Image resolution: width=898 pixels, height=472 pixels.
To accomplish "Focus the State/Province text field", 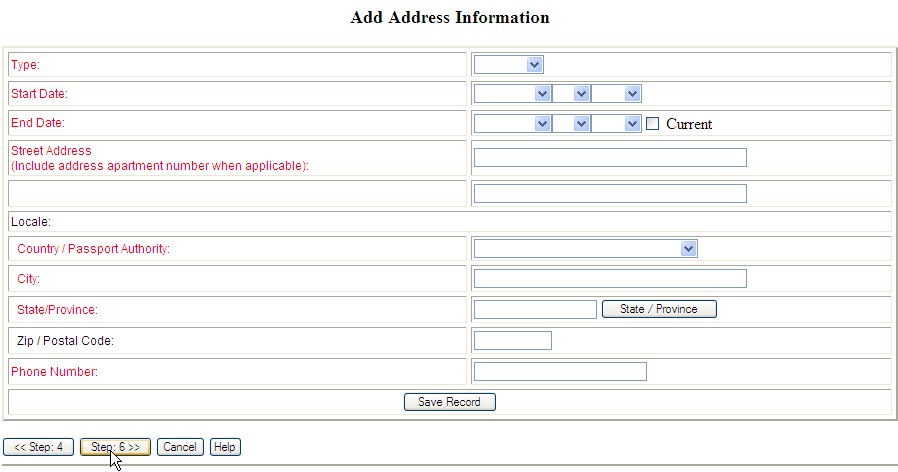I will point(535,310).
